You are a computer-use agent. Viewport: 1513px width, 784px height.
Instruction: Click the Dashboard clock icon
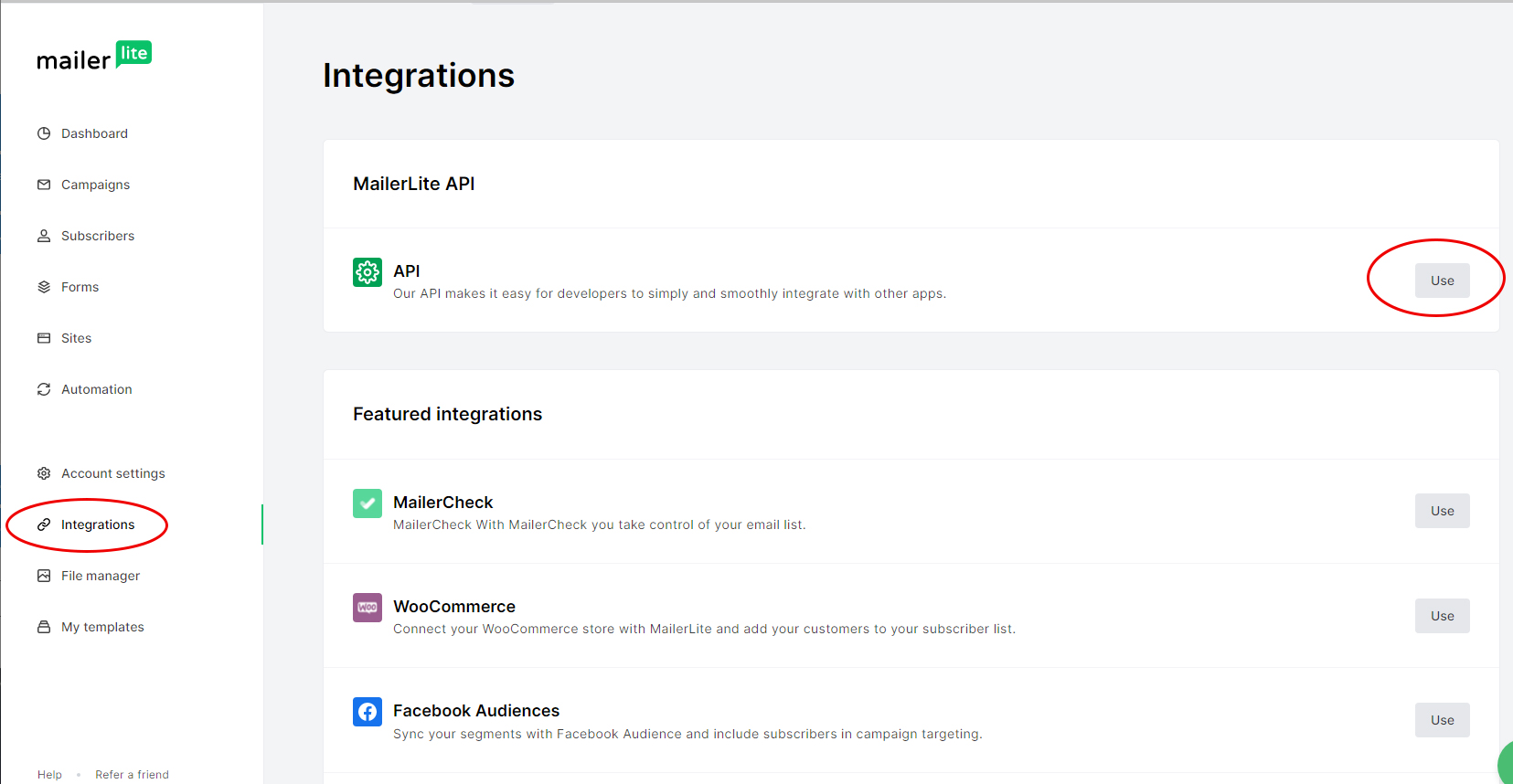click(44, 133)
